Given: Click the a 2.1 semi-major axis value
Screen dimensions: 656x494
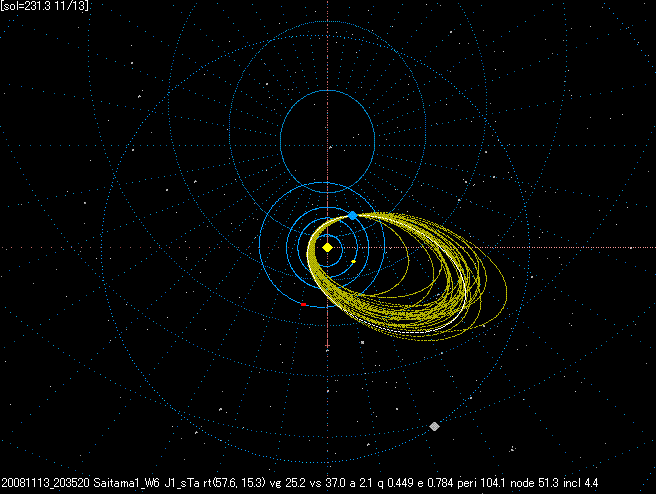Looking at the screenshot, I should pyautogui.click(x=361, y=483).
